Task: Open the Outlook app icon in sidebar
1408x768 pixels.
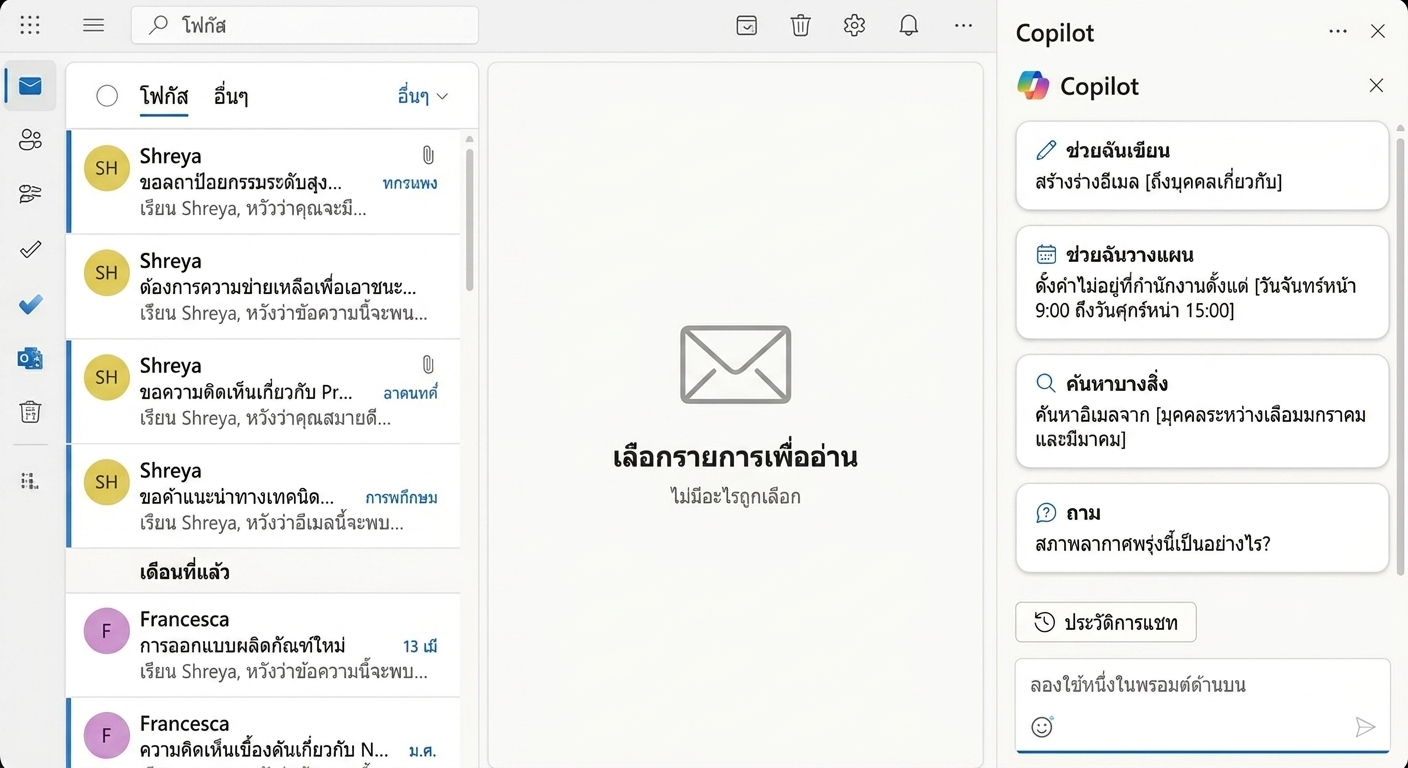Action: click(x=30, y=358)
